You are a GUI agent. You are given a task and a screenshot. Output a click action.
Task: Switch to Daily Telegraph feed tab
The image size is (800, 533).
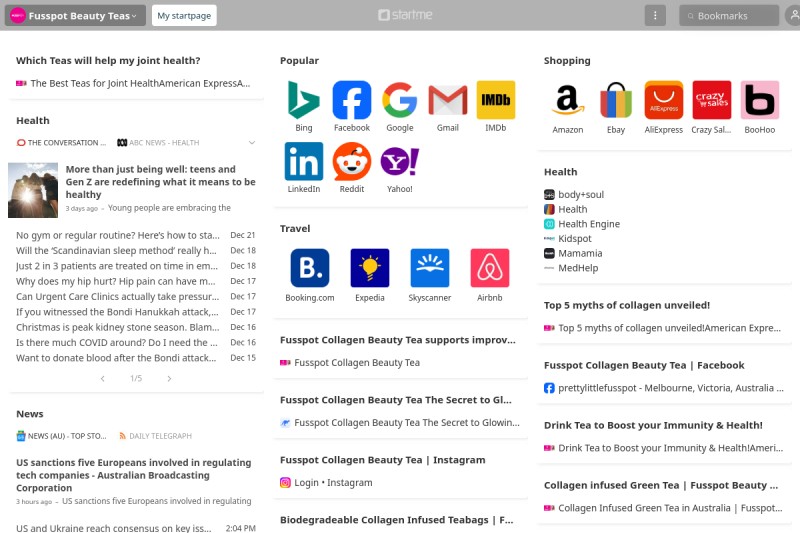(x=156, y=436)
